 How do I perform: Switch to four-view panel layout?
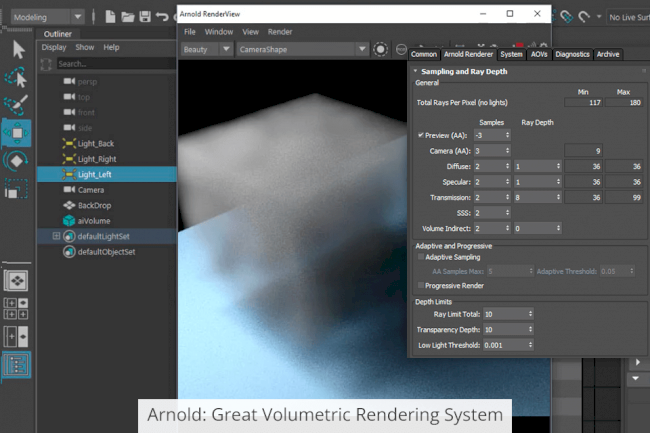click(16, 308)
